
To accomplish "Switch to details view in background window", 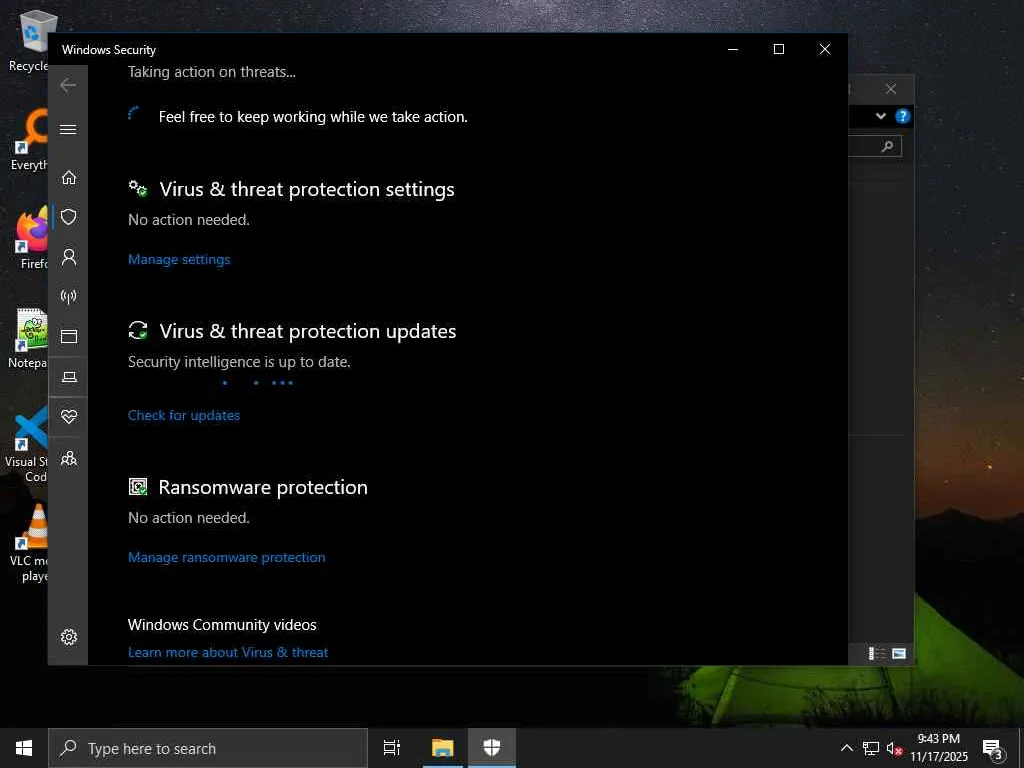I will [876, 653].
